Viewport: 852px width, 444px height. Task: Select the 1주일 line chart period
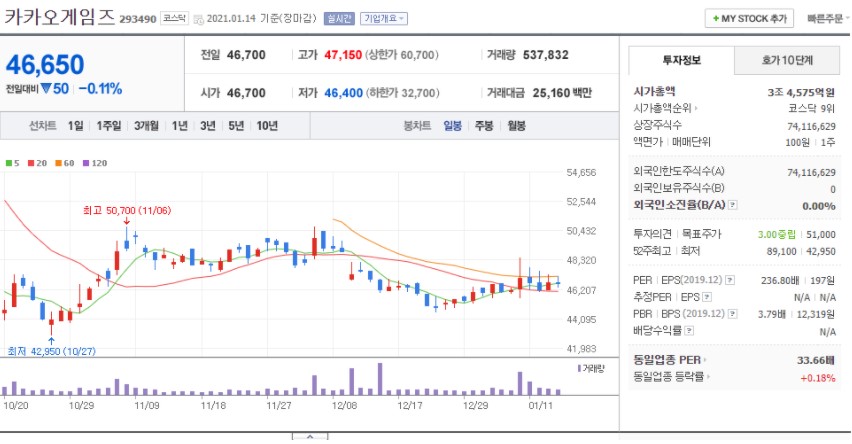pyautogui.click(x=109, y=126)
